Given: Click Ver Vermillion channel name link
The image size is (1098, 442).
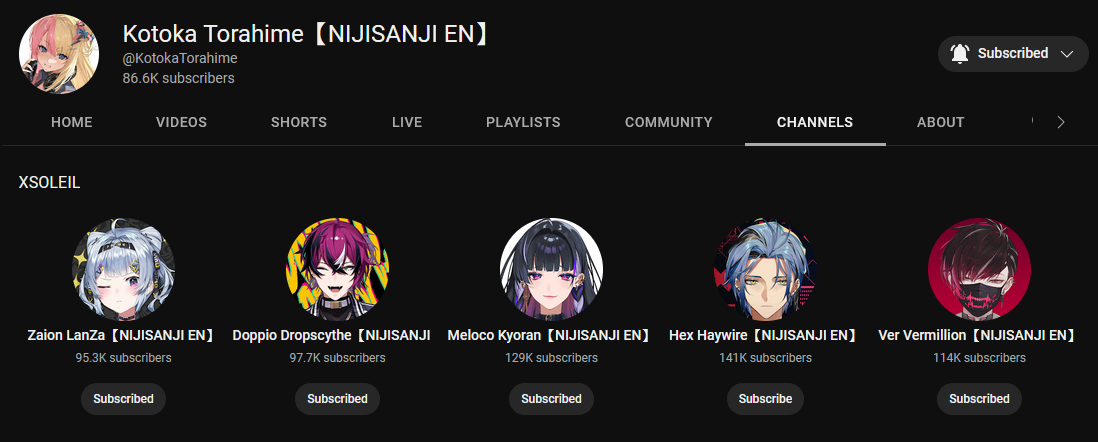Looking at the screenshot, I should (979, 336).
